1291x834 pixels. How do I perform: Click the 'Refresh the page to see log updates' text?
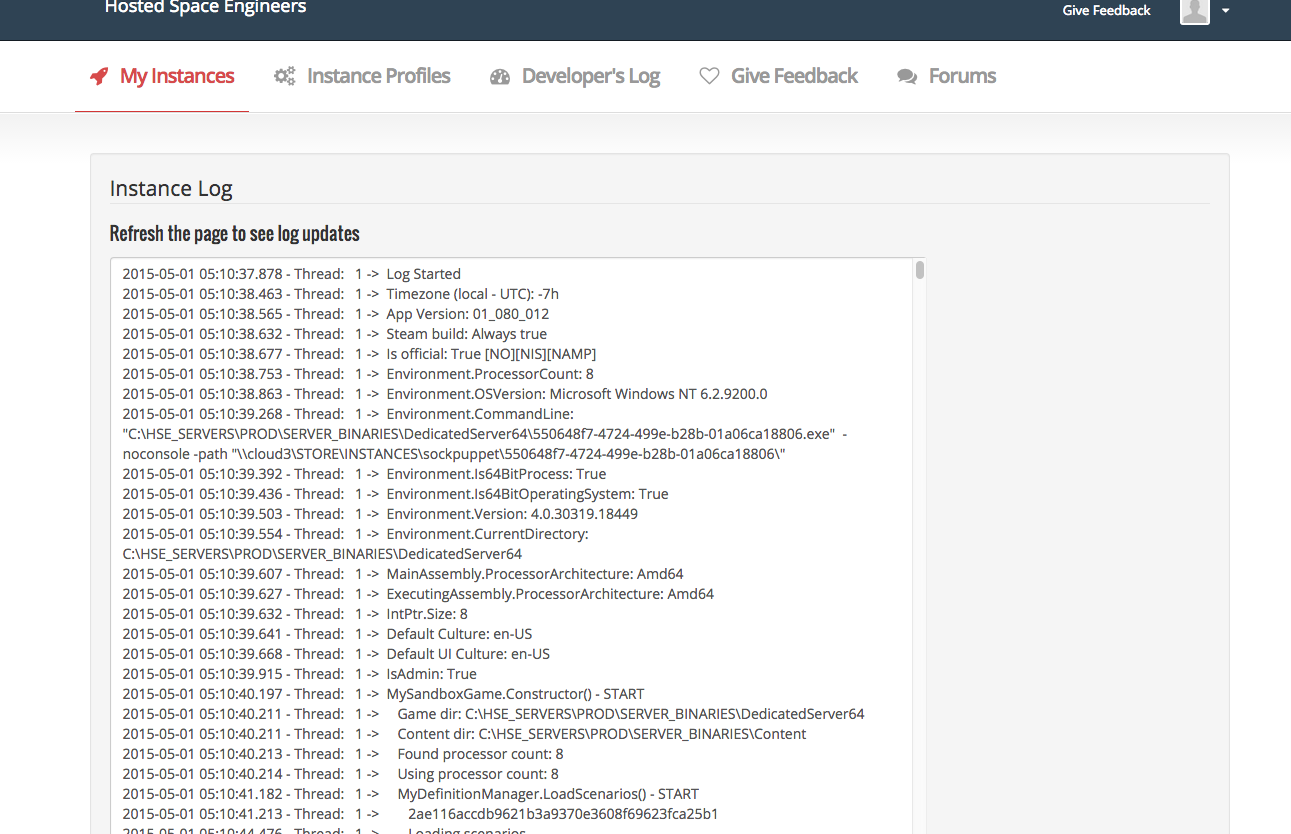tap(234, 233)
